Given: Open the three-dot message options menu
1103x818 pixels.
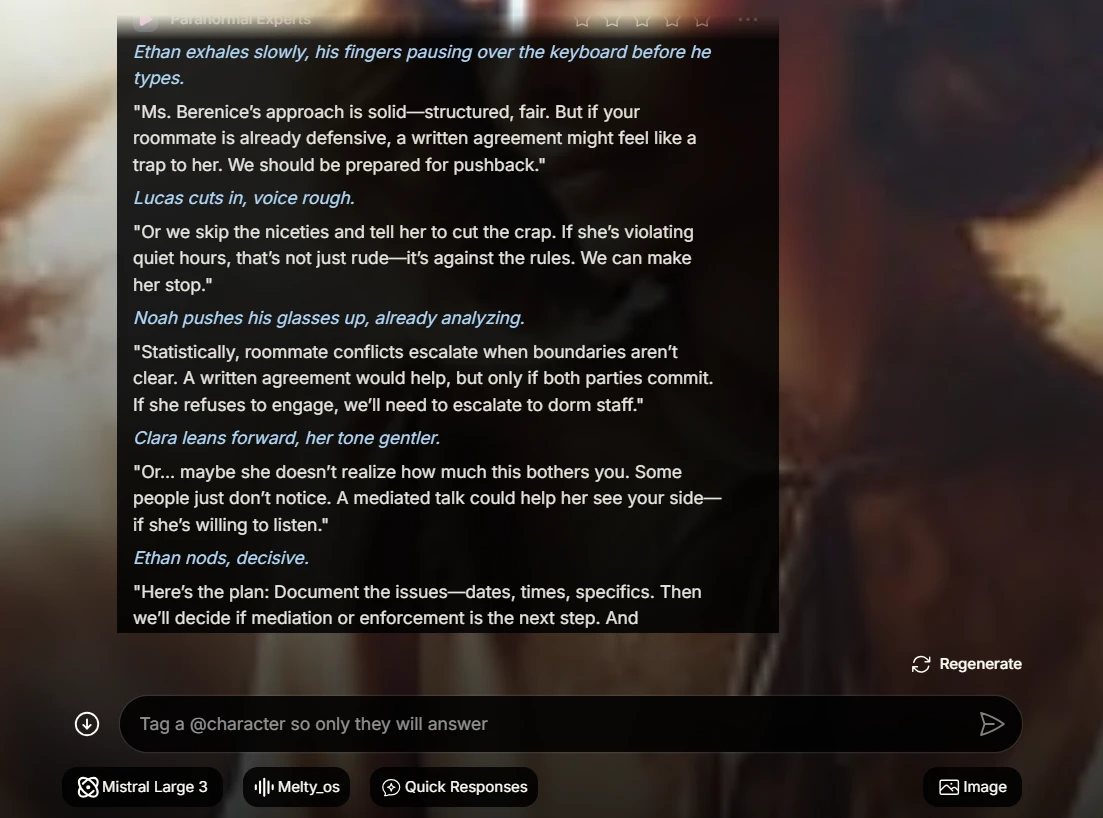Looking at the screenshot, I should tap(748, 20).
